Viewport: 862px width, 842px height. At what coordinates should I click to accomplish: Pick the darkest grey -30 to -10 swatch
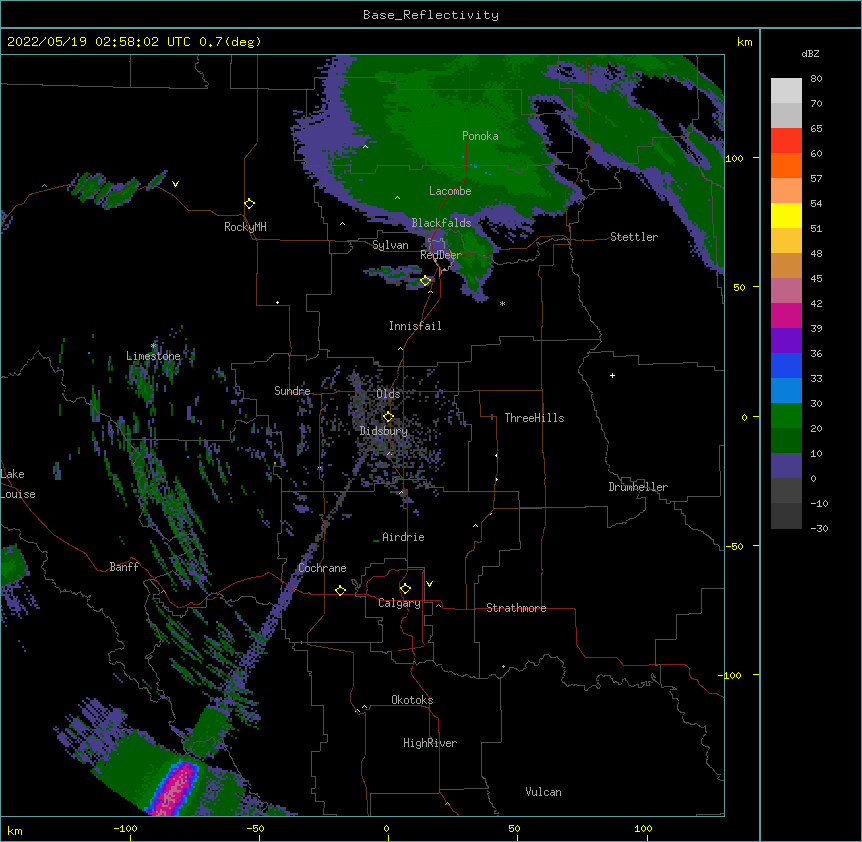tap(786, 516)
